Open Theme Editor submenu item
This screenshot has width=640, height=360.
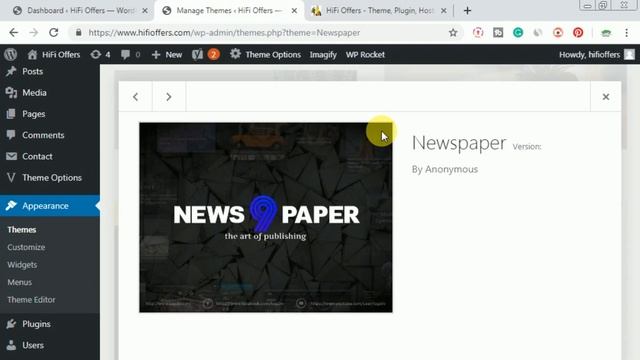coord(31,300)
